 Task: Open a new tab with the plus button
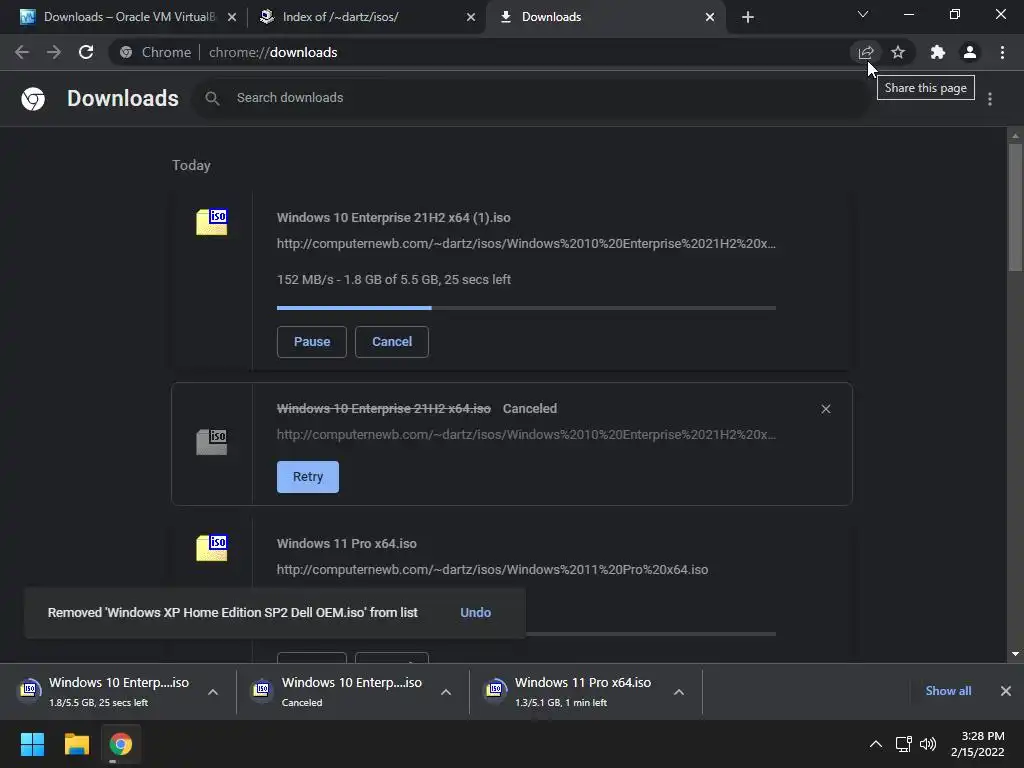(748, 17)
